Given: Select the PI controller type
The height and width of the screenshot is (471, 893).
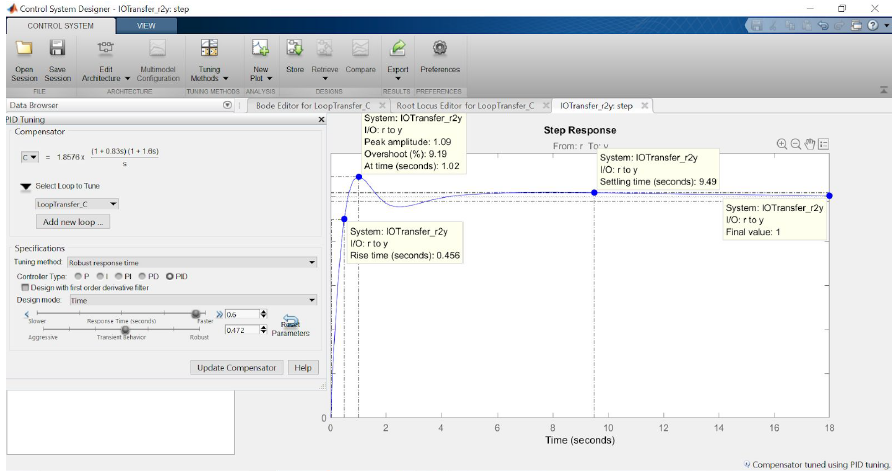Looking at the screenshot, I should [x=119, y=275].
